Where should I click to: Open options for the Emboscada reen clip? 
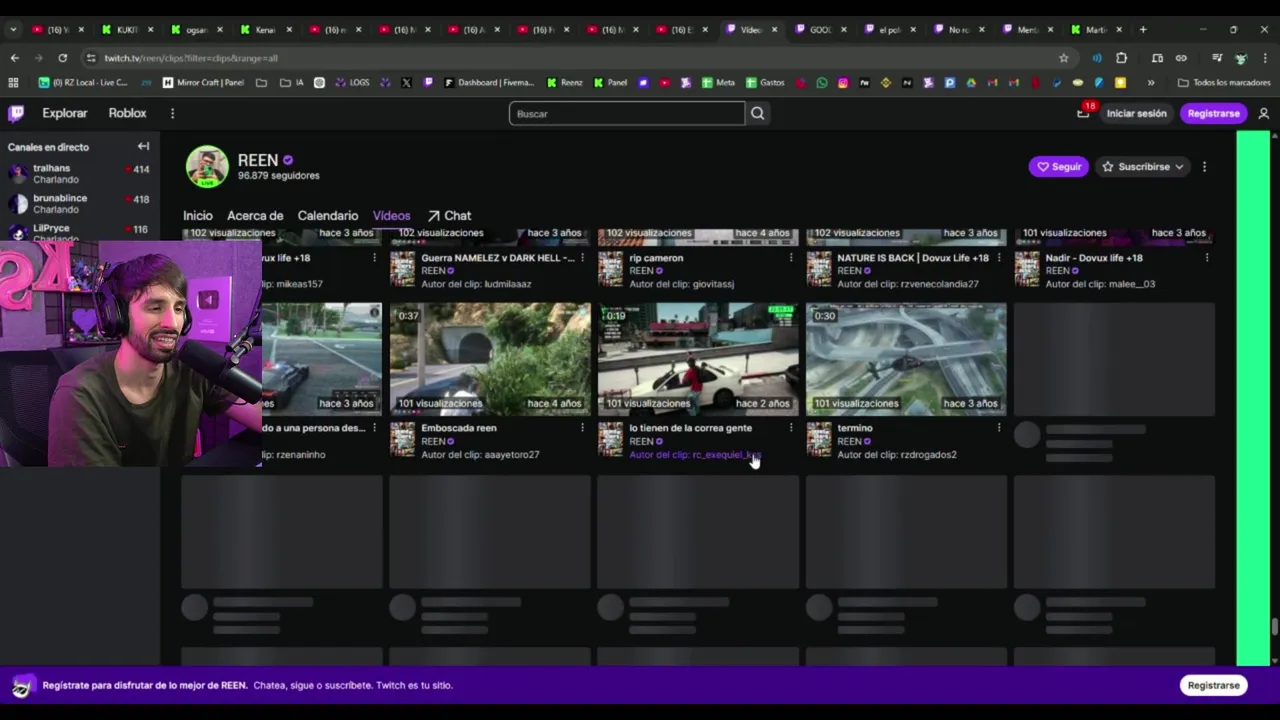[x=582, y=428]
